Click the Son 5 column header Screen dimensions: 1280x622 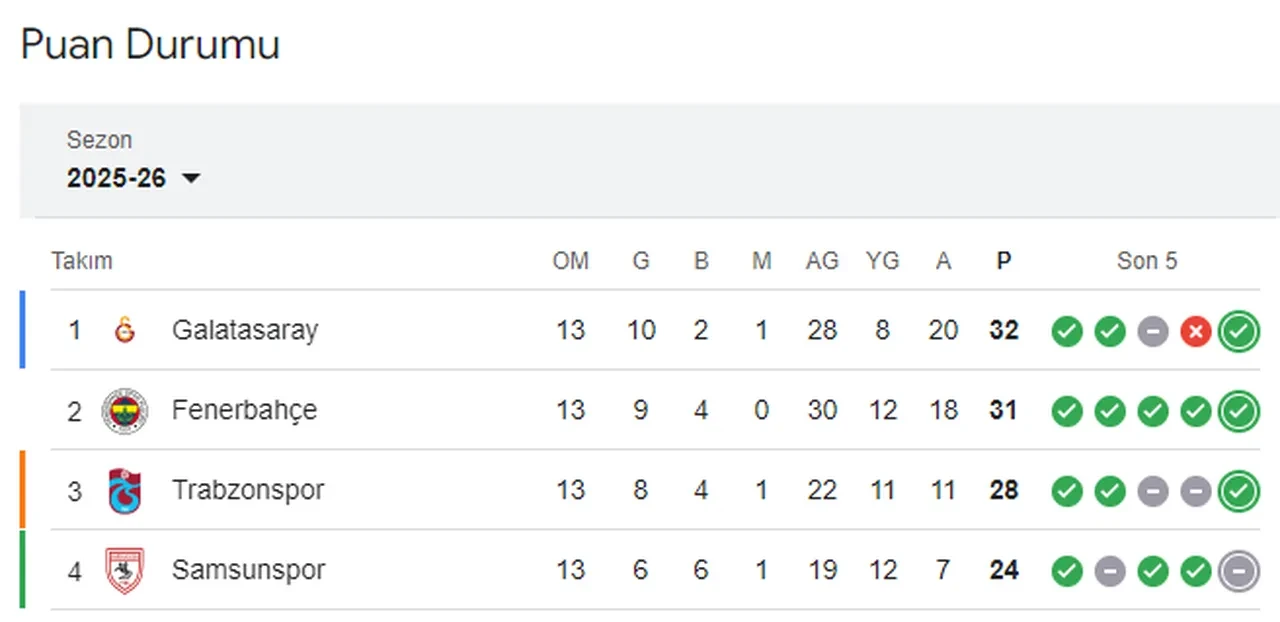coord(1147,261)
